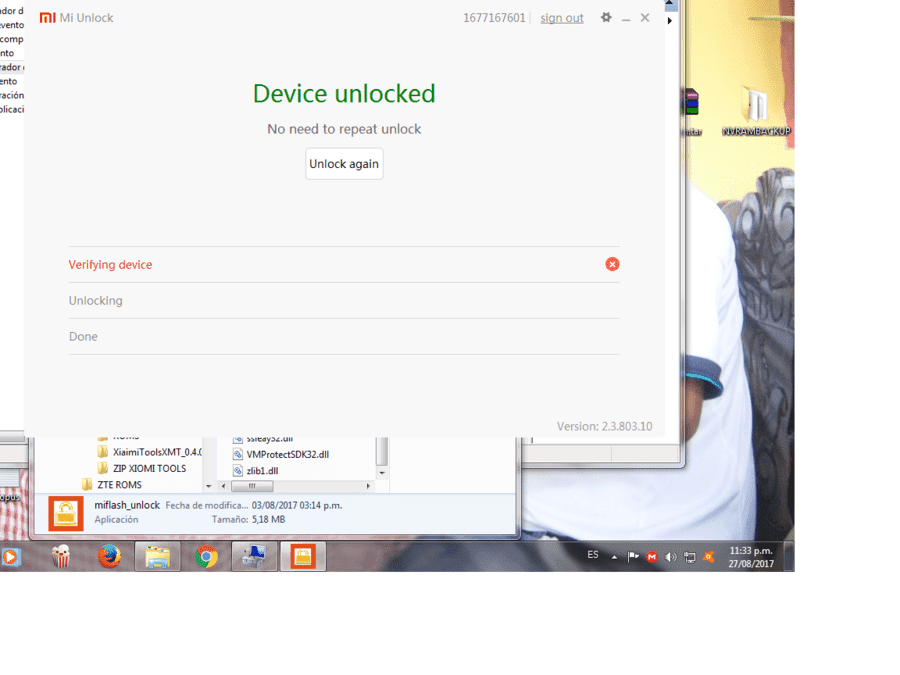
Task: Select the Done step
Action: click(x=344, y=336)
